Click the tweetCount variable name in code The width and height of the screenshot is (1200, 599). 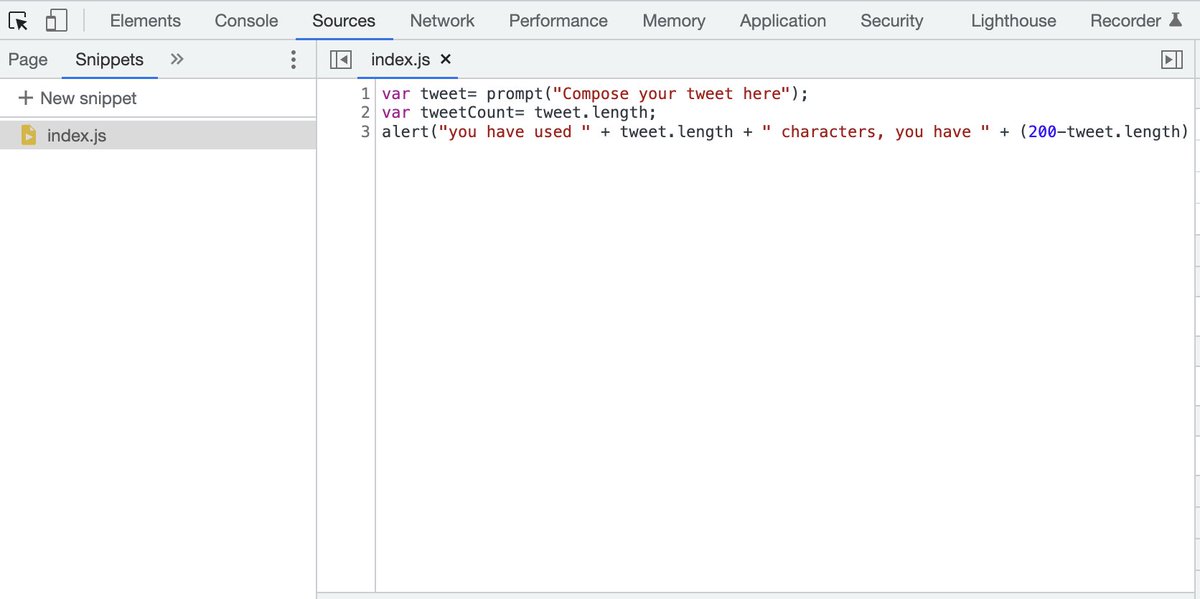(468, 112)
